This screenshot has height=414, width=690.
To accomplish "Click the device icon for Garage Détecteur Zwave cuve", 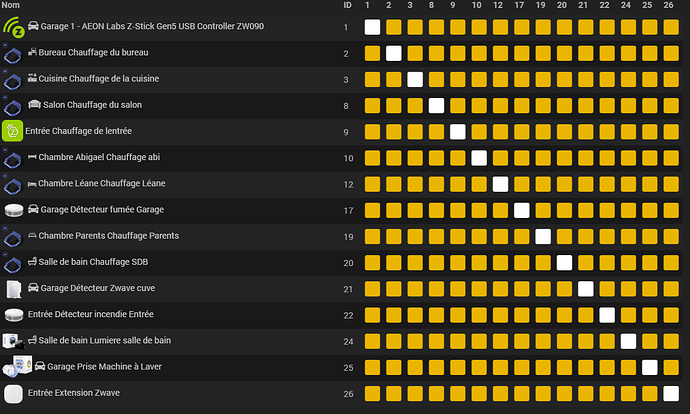I will (13, 288).
